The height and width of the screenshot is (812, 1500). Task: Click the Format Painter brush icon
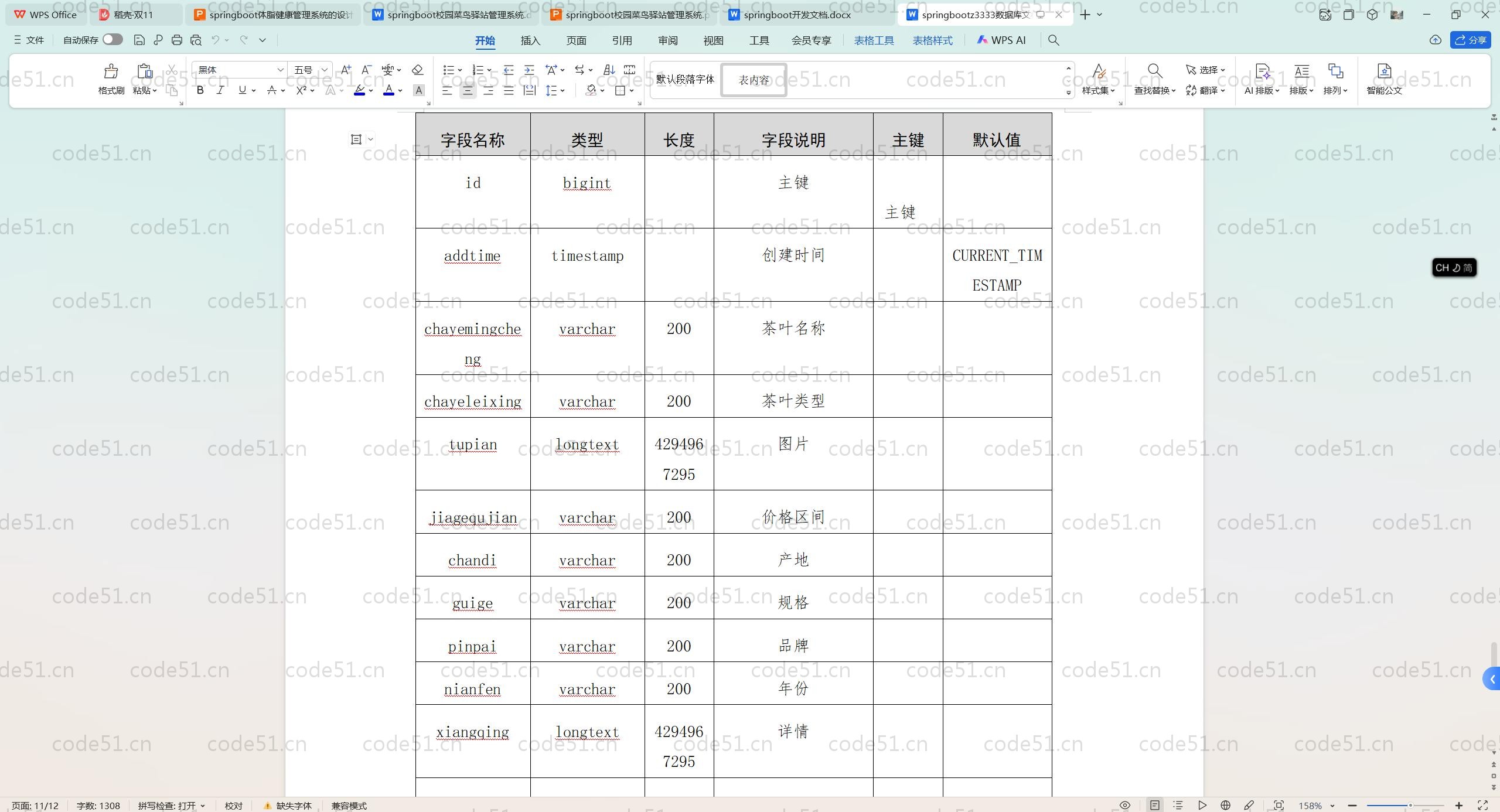point(111,73)
